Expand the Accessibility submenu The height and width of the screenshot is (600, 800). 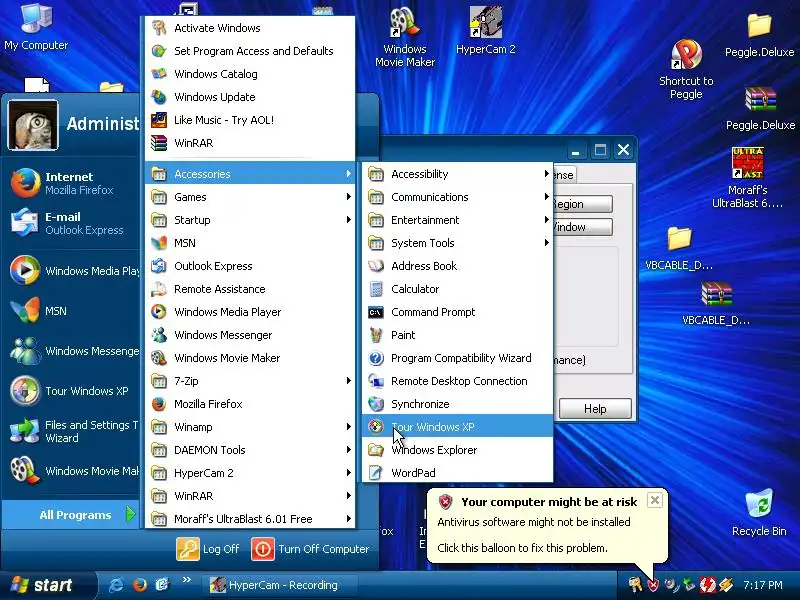(x=457, y=174)
